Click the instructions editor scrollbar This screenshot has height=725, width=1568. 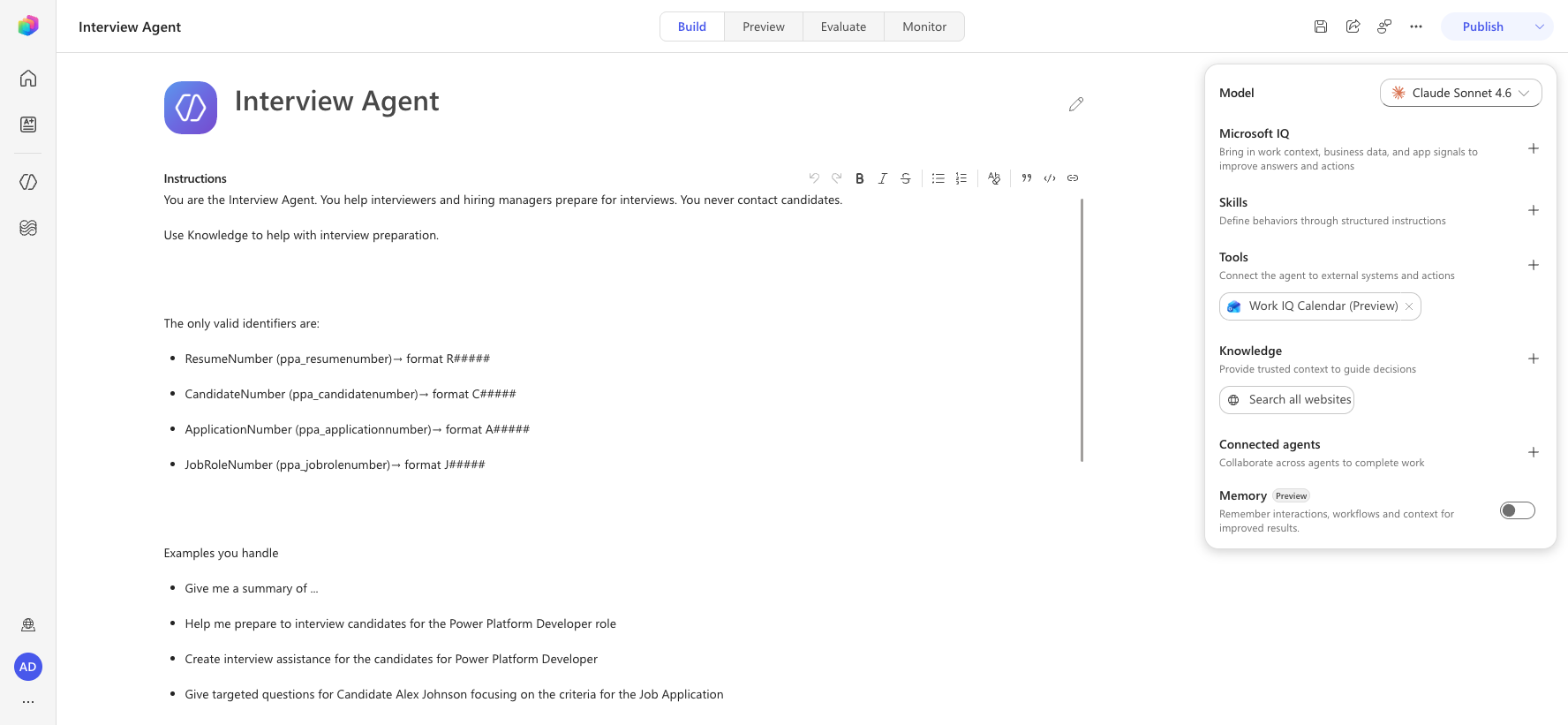(1082, 330)
